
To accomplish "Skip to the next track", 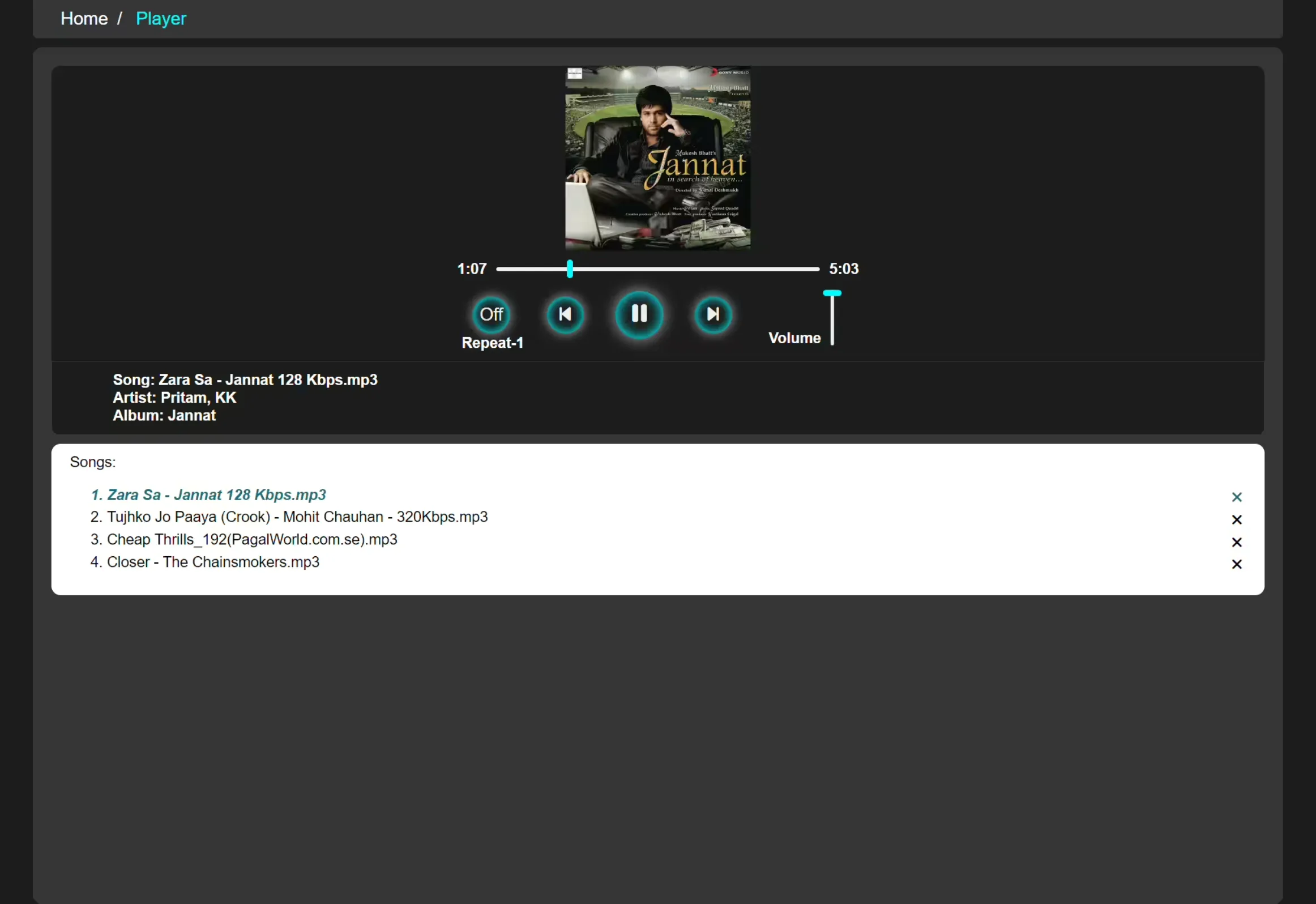I will pos(713,314).
